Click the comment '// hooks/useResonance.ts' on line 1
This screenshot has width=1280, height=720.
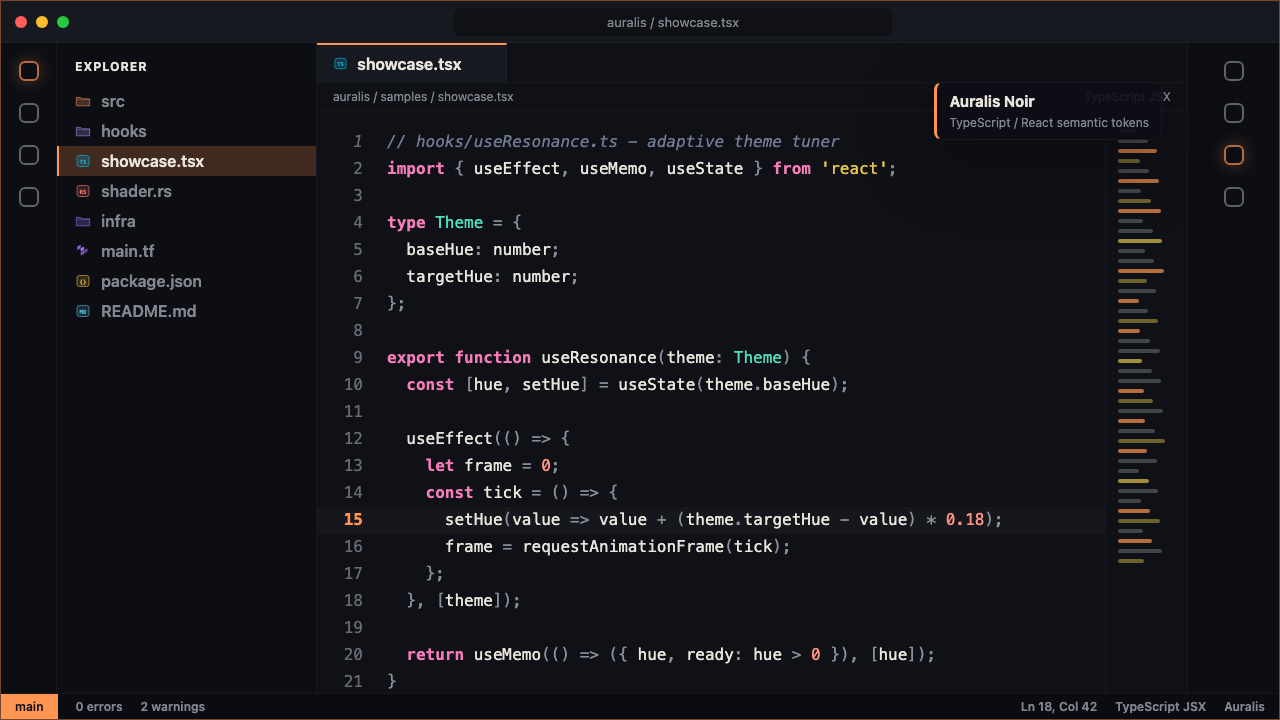[x=503, y=141]
